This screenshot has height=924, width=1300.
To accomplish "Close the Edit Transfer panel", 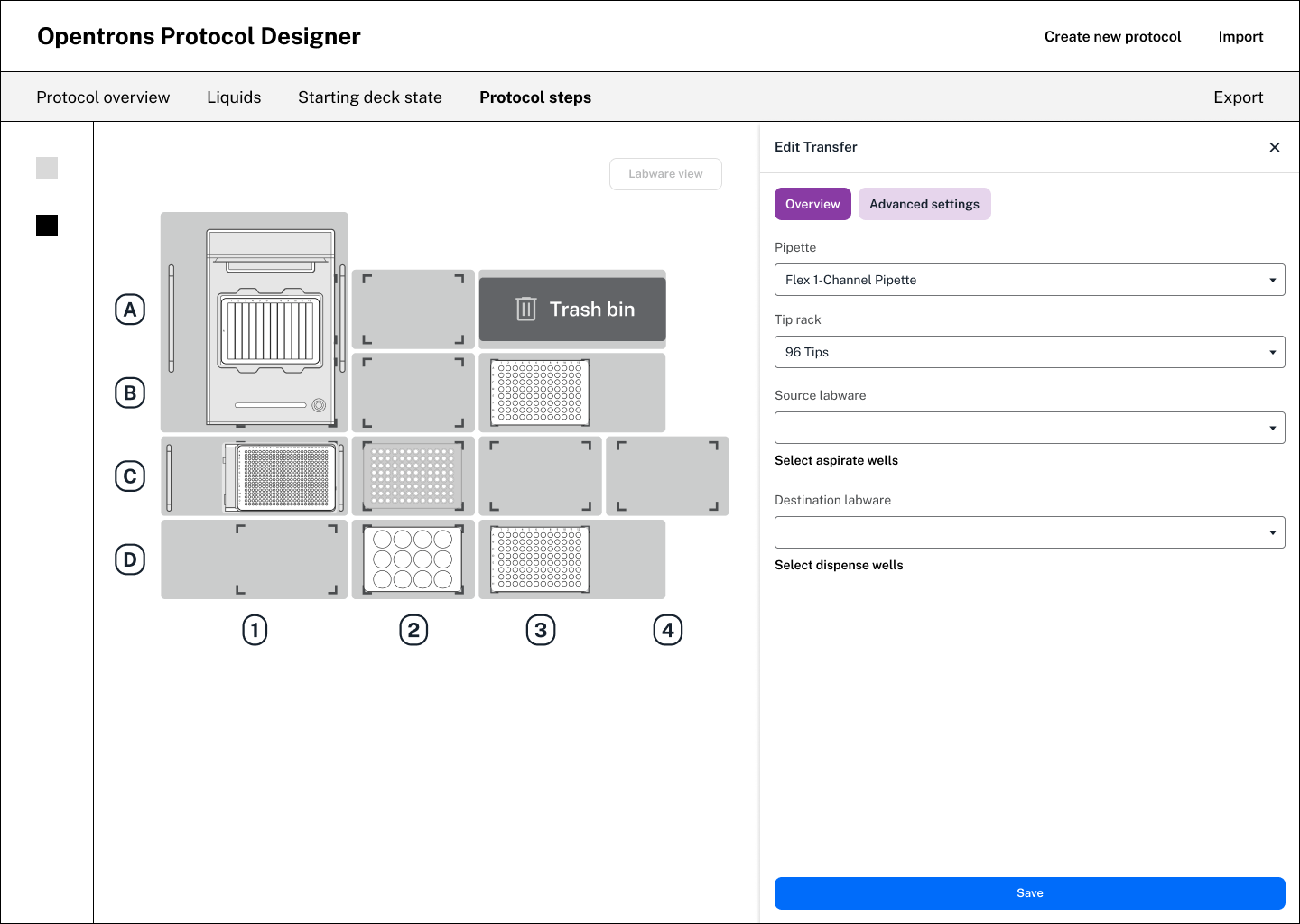I will (x=1275, y=147).
